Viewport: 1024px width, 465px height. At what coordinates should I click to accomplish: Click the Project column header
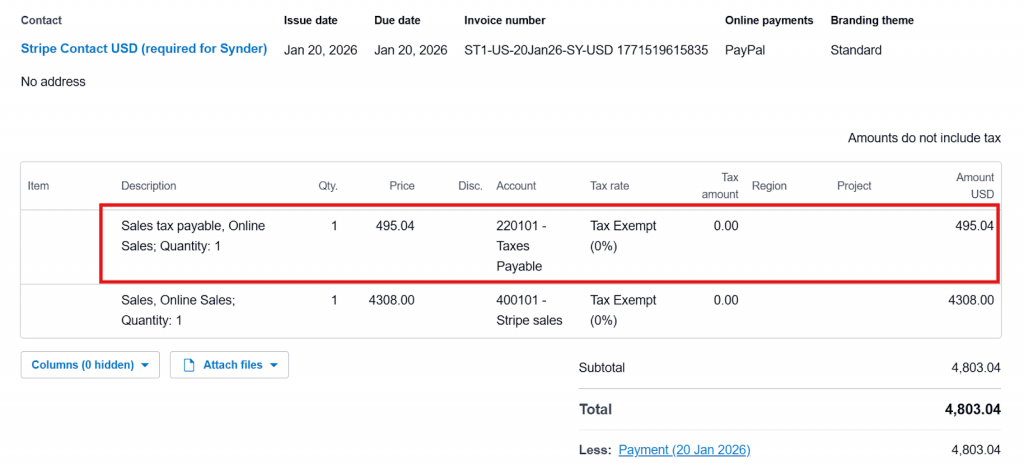(x=854, y=186)
